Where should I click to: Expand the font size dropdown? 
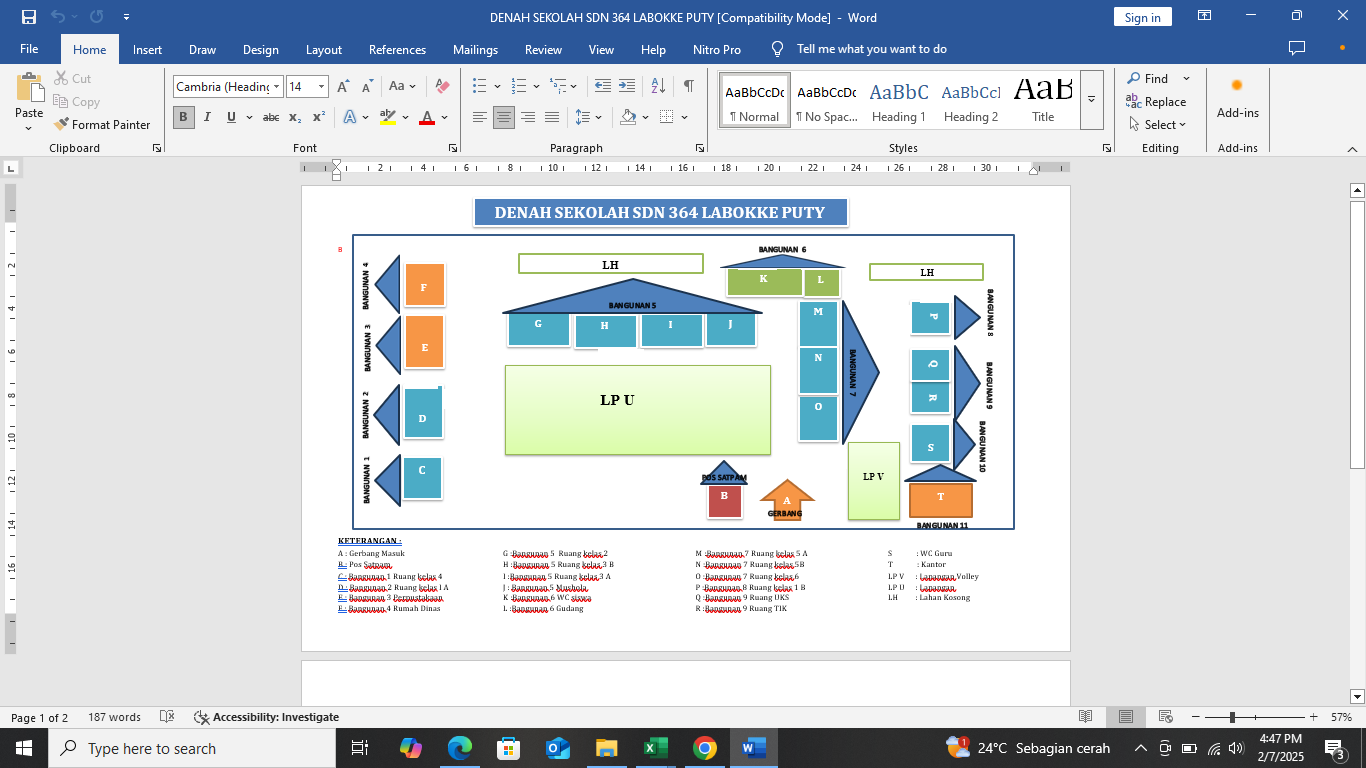click(321, 87)
